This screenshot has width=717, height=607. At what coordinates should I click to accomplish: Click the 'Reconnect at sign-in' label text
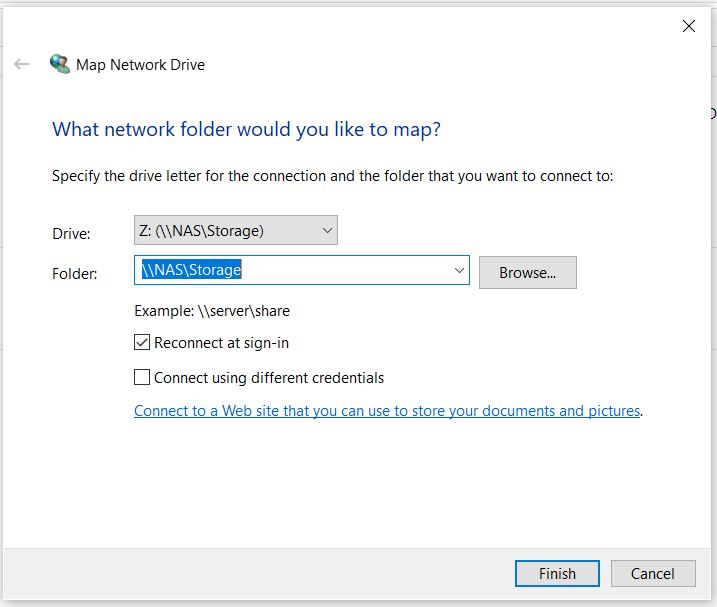click(221, 343)
